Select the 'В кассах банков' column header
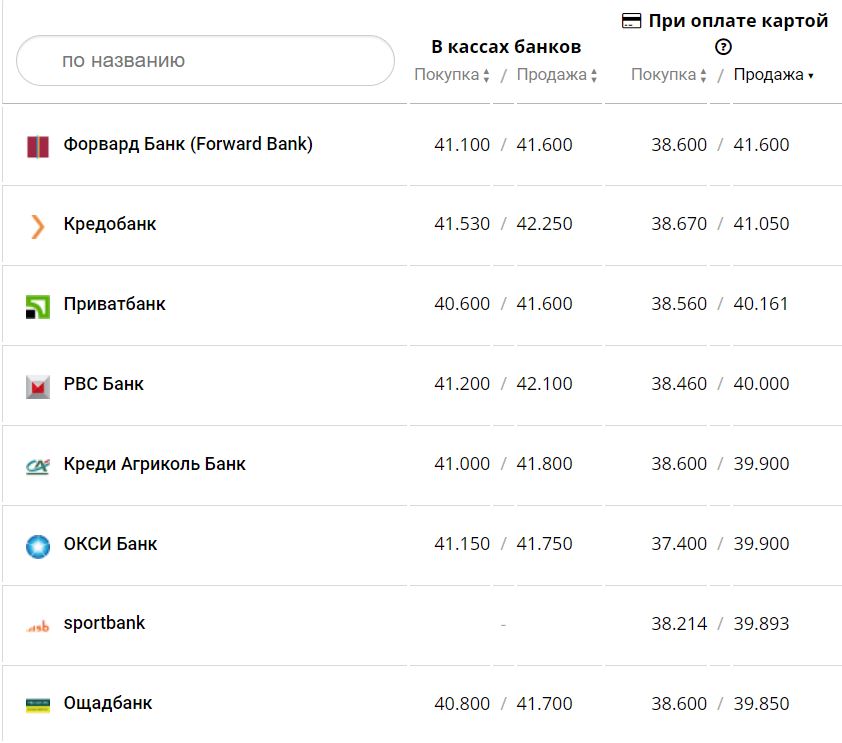This screenshot has height=743, width=842. (x=506, y=47)
